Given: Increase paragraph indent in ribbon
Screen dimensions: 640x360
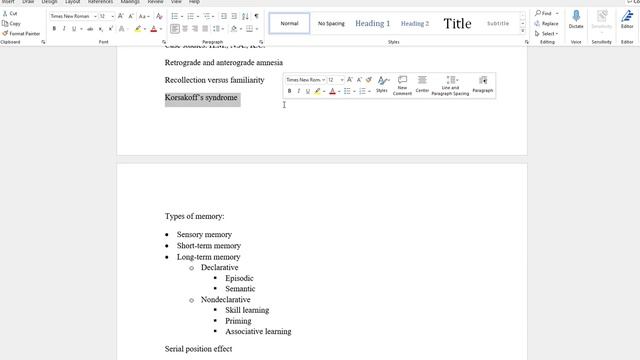Looking at the screenshot, I should tap(234, 16).
